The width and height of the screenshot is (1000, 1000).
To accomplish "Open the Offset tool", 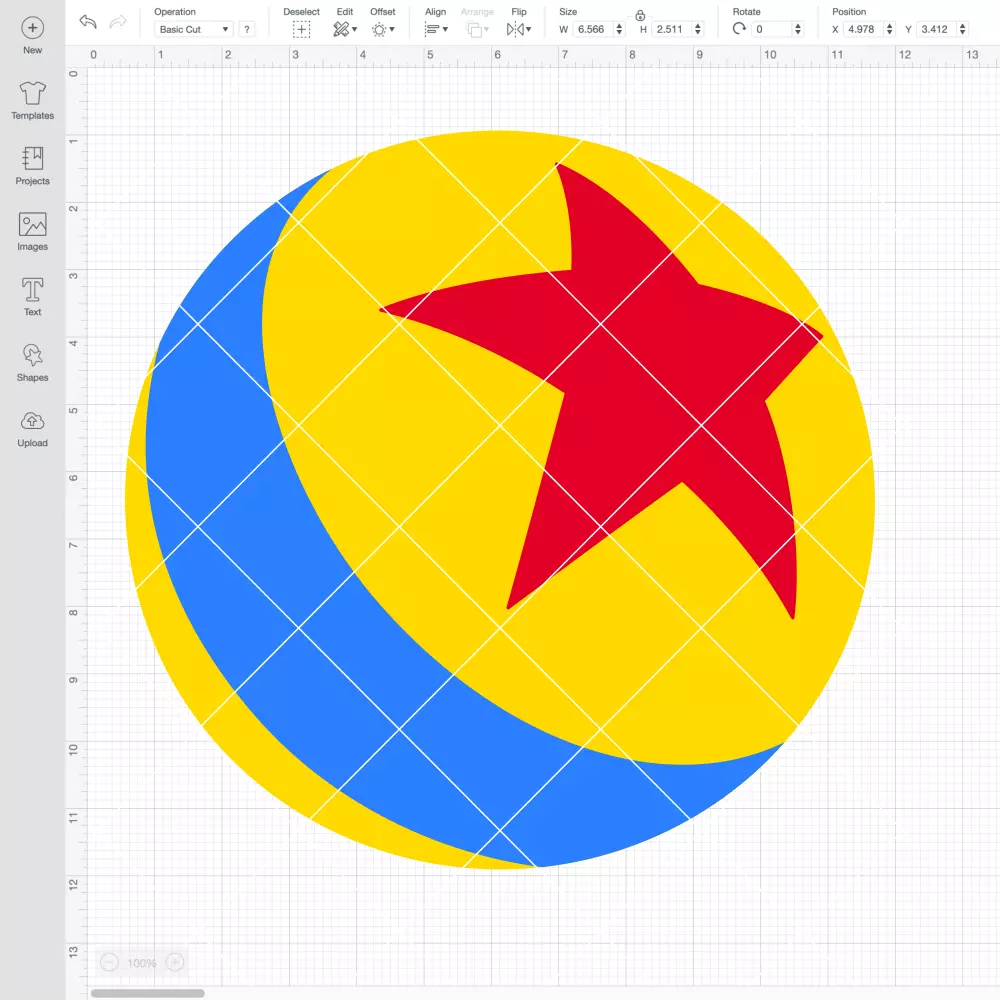I will [x=383, y=29].
